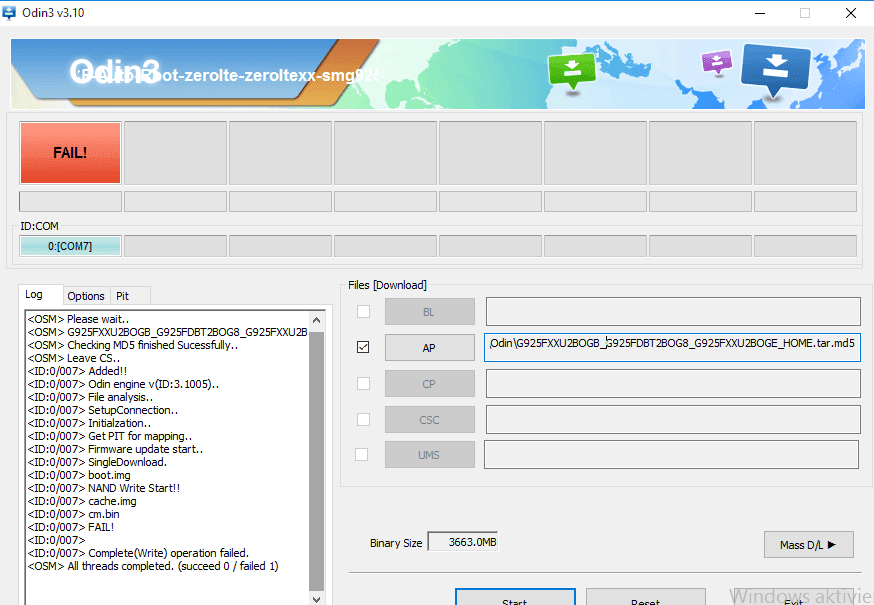
Task: Click log line 'Get PIT for mapping..'
Action: click(110, 436)
